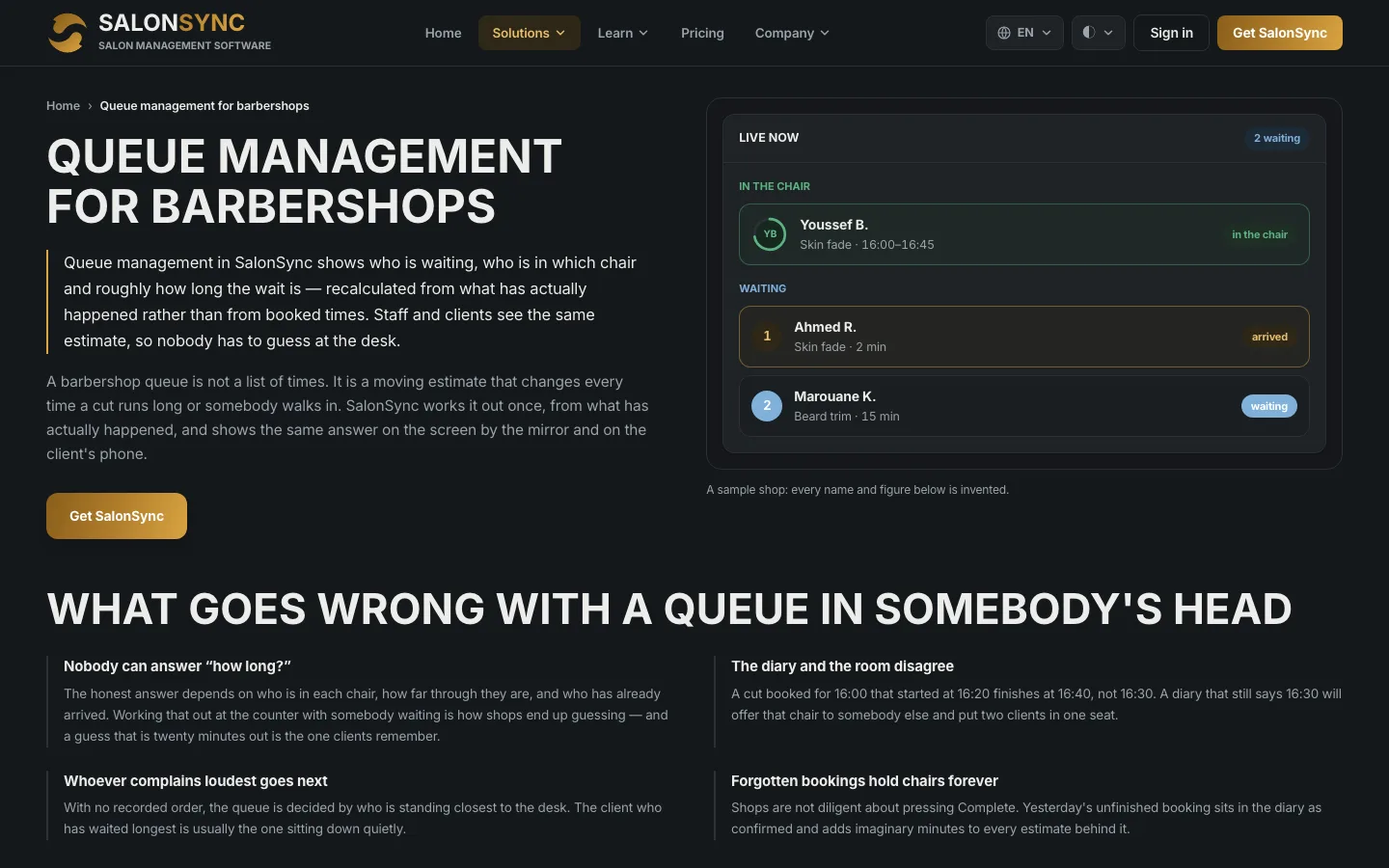
Task: Click the "Queue management for barbershops" breadcrumb
Action: (204, 106)
